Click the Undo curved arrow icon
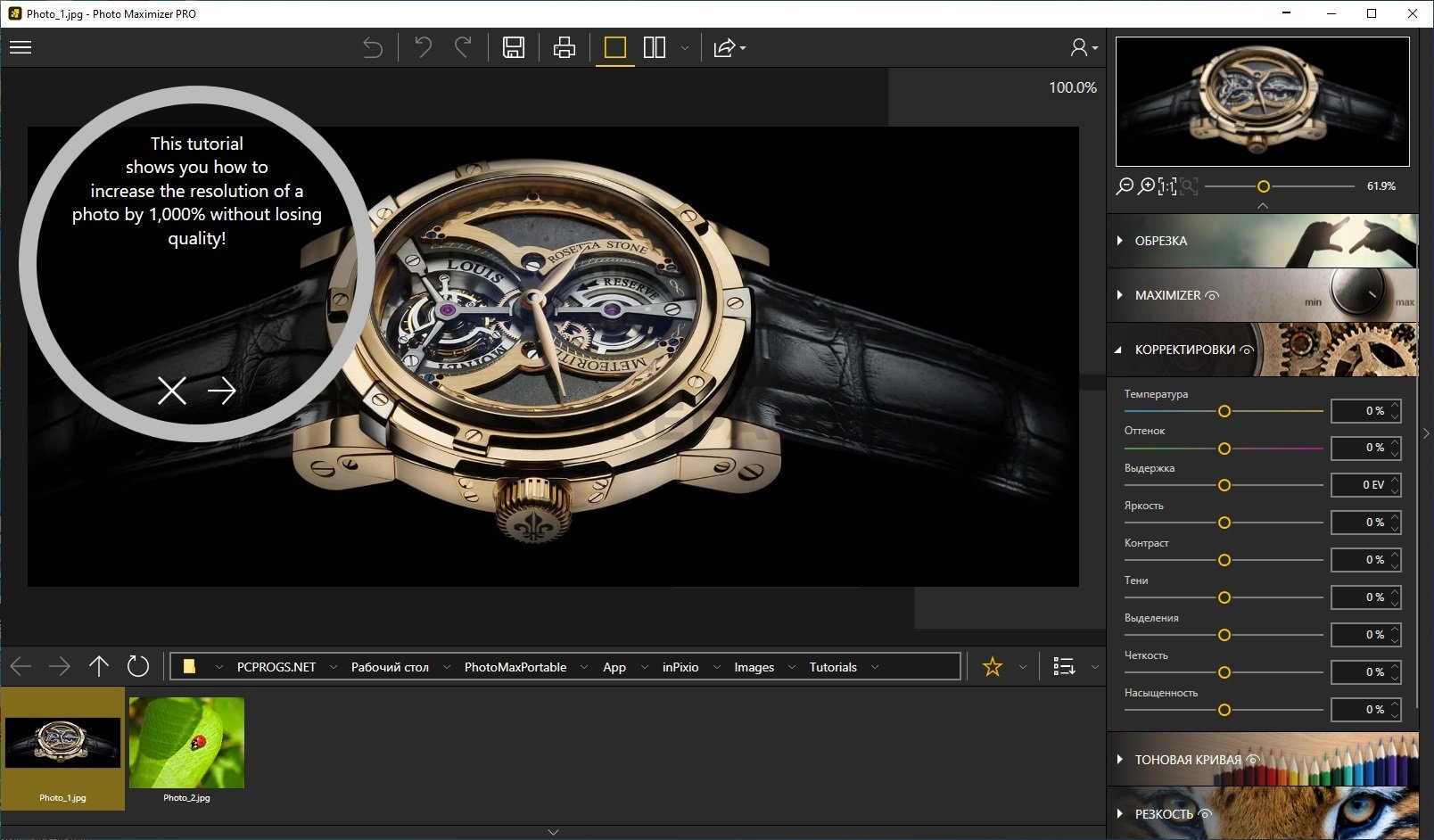This screenshot has width=1434, height=840. (423, 47)
